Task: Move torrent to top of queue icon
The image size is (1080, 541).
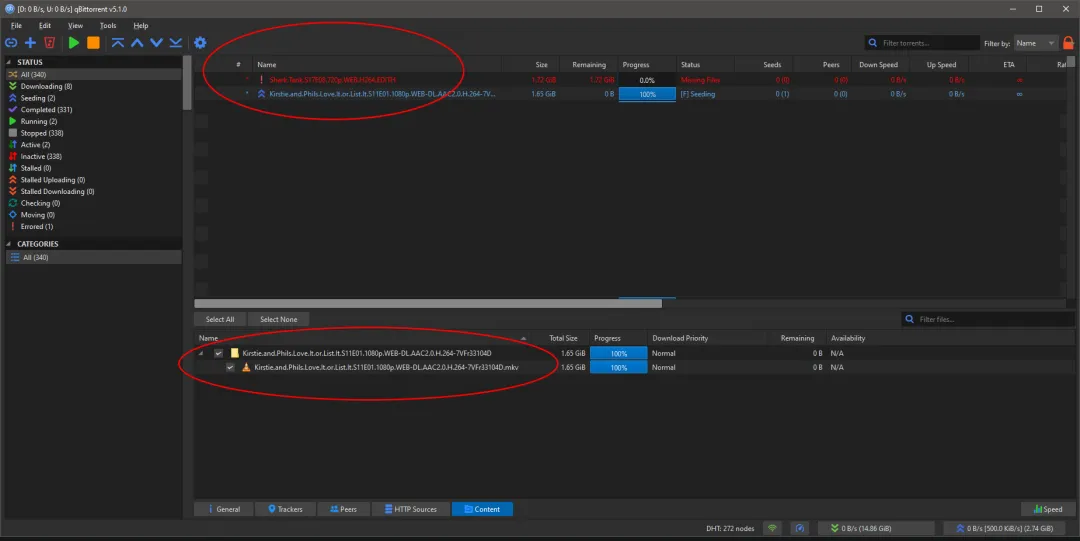Action: (118, 43)
